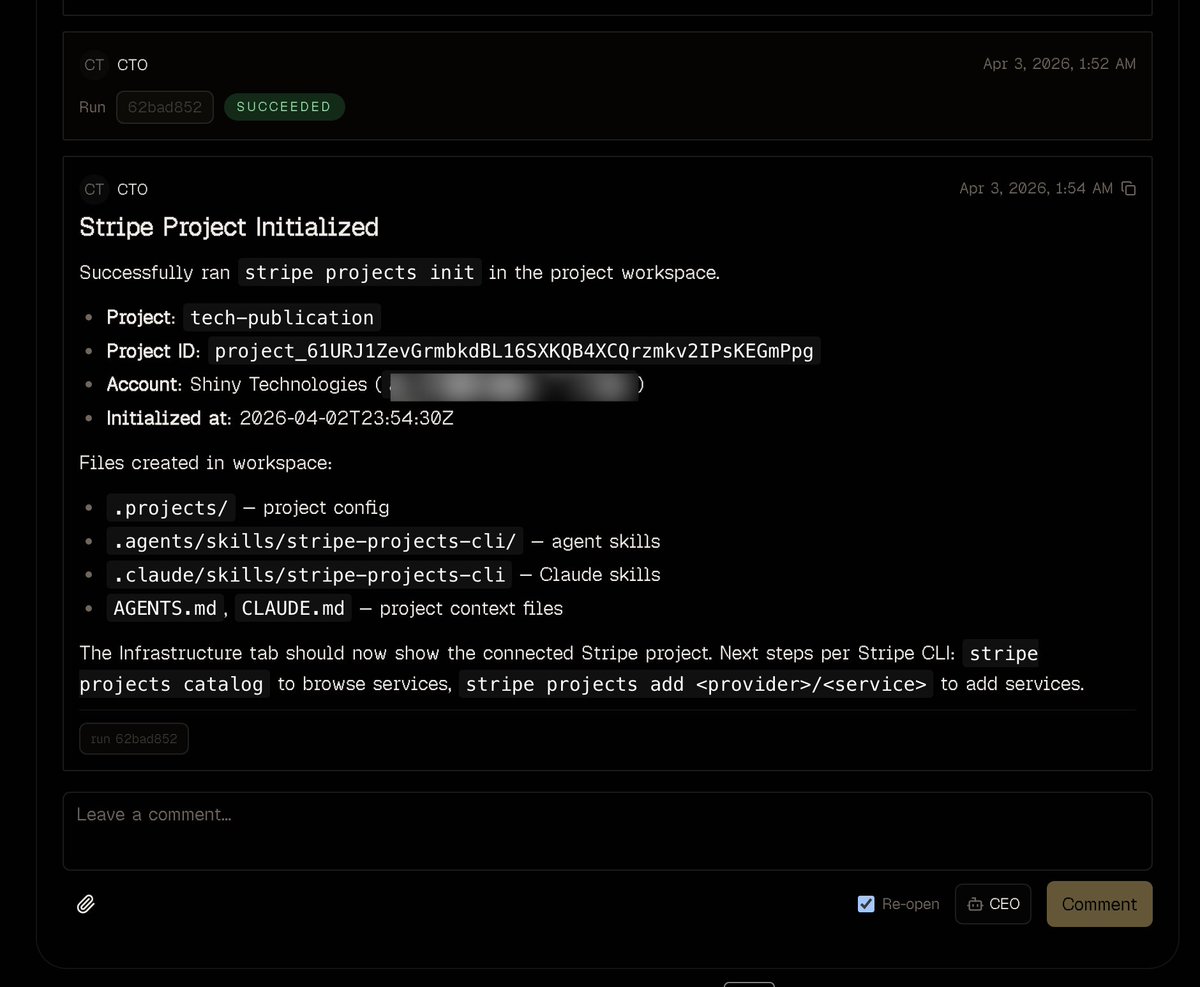Image resolution: width=1200 pixels, height=987 pixels.
Task: Click the "projects catalog" command text
Action: point(172,684)
